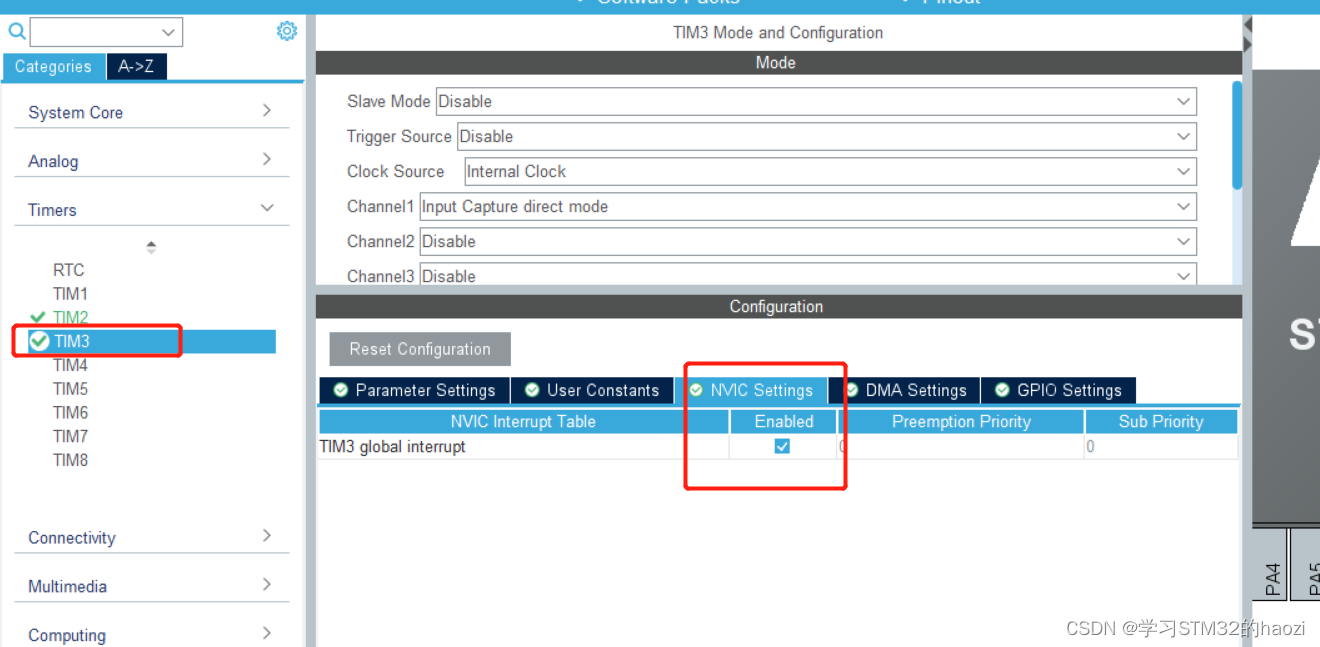Expand the Analog category
Image resolution: width=1320 pixels, height=647 pixels.
click(x=151, y=161)
